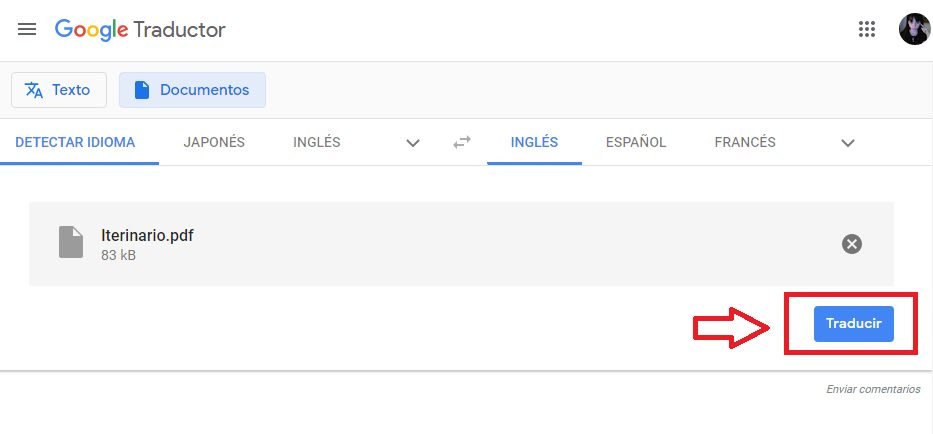Expand the source language list
Screen dimensions: 933x434
pos(413,142)
